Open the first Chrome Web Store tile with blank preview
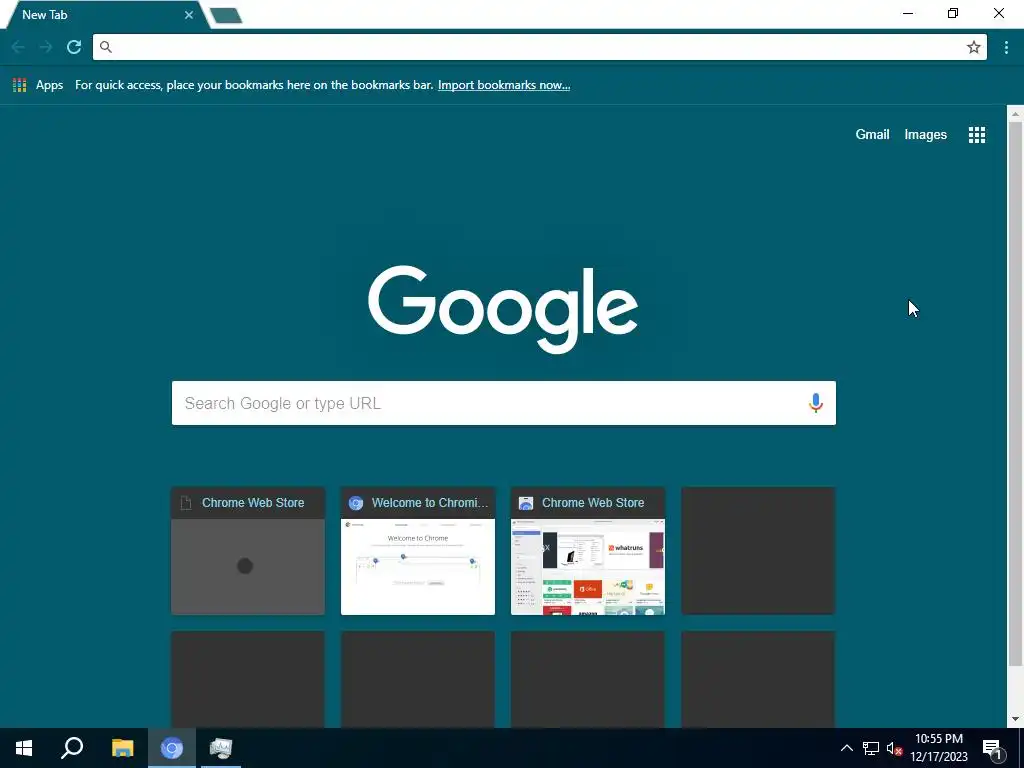Screen dimensions: 1024x768 248,551
